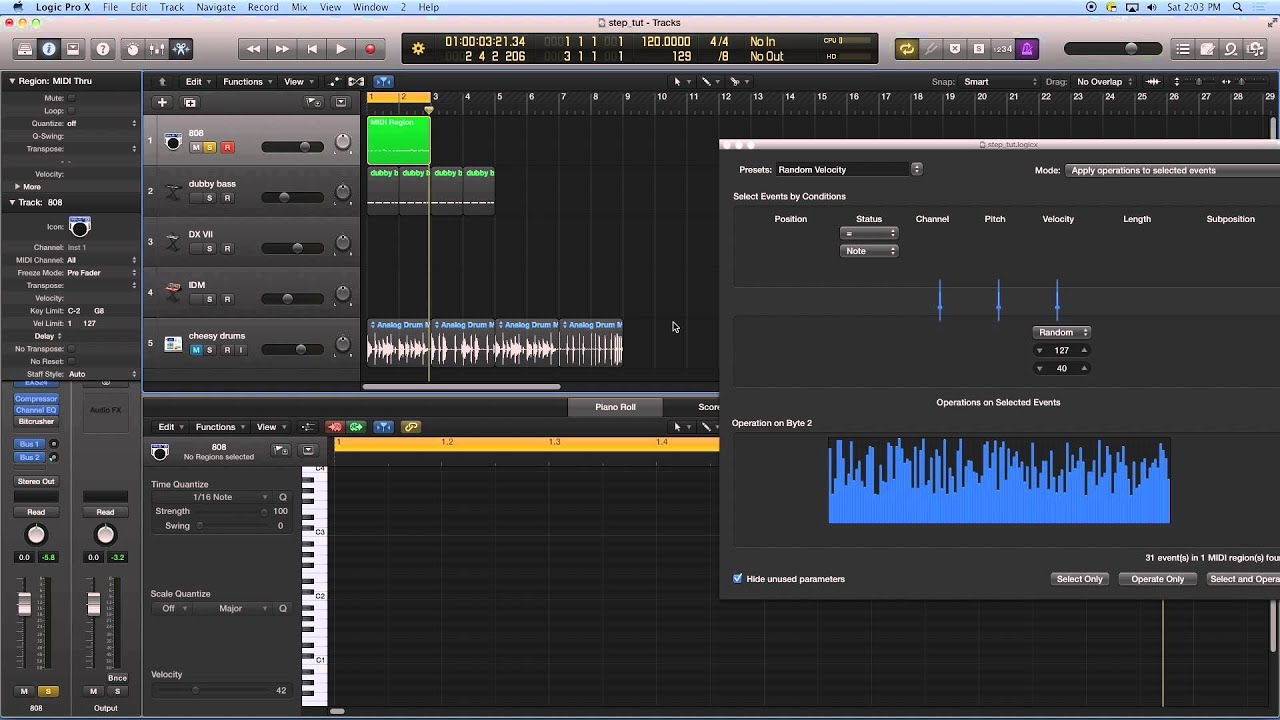Screen dimensions: 1280x720
Task: Open Tracks area Functions menu
Action: [x=247, y=82]
